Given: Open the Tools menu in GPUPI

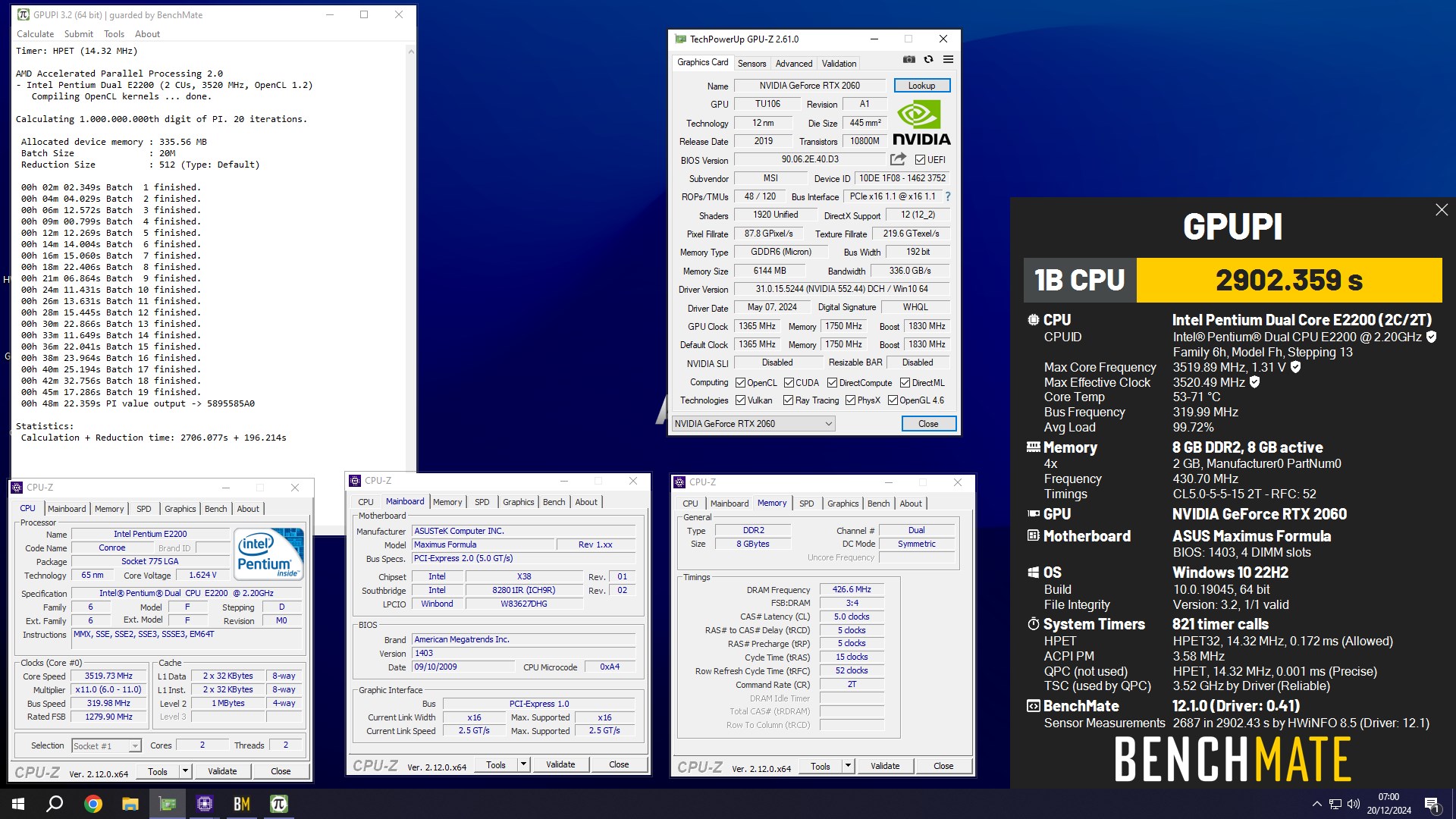Looking at the screenshot, I should [114, 34].
